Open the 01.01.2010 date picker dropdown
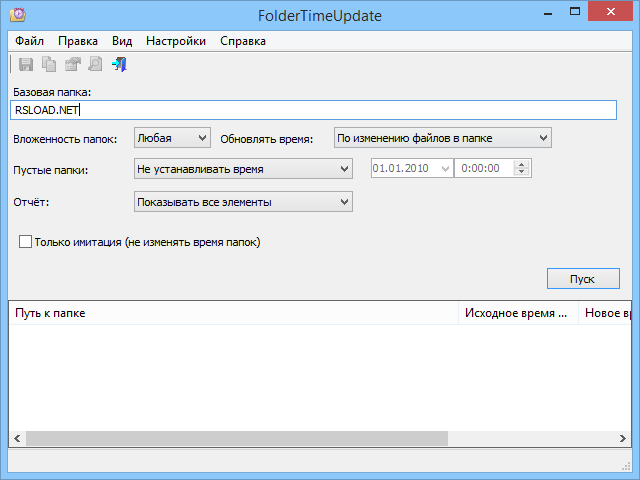This screenshot has height=480, width=640. (445, 169)
